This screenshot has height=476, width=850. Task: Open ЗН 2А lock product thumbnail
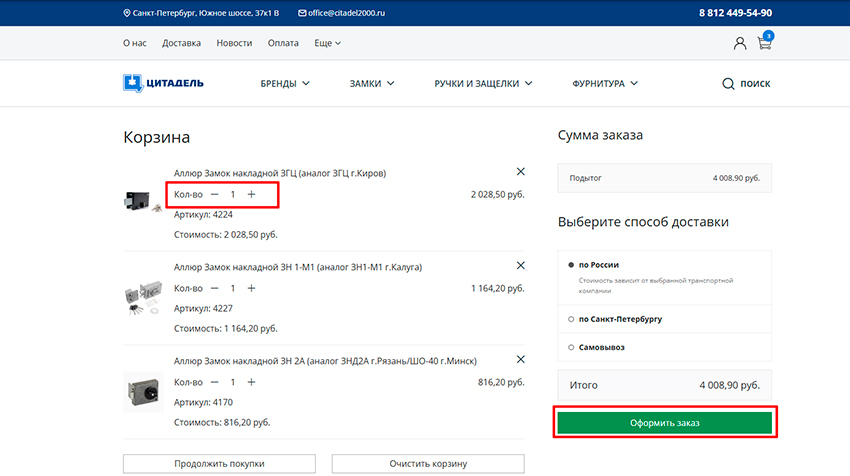(143, 391)
